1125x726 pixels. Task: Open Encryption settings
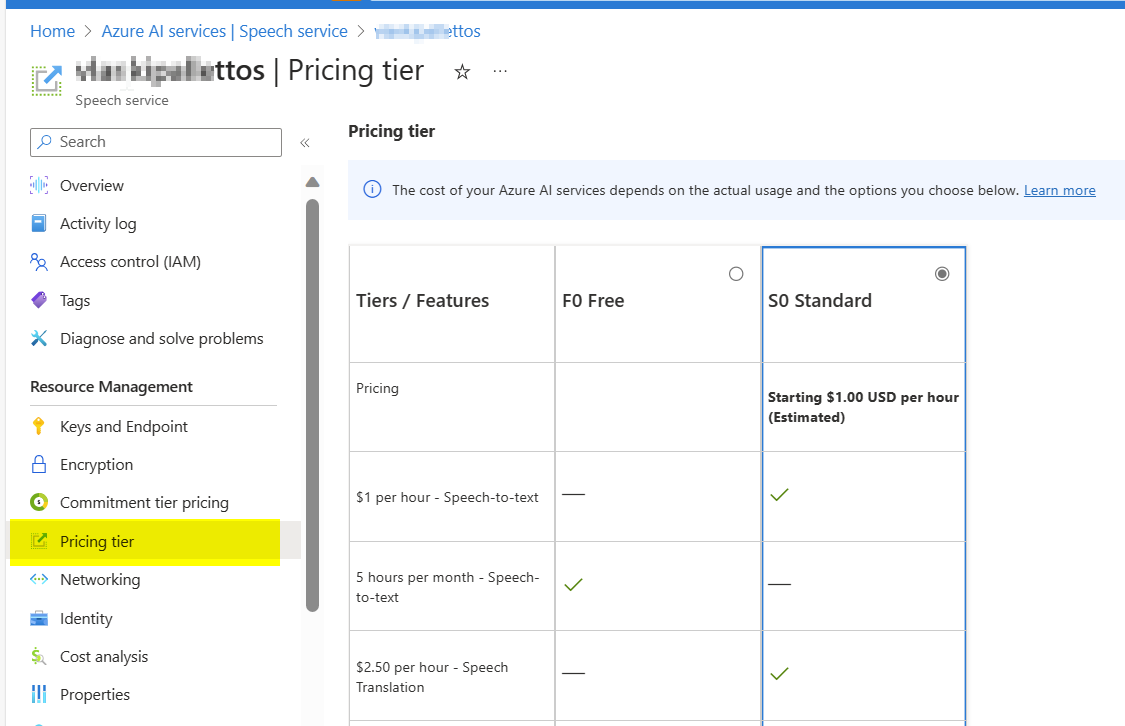pyautogui.click(x=96, y=465)
